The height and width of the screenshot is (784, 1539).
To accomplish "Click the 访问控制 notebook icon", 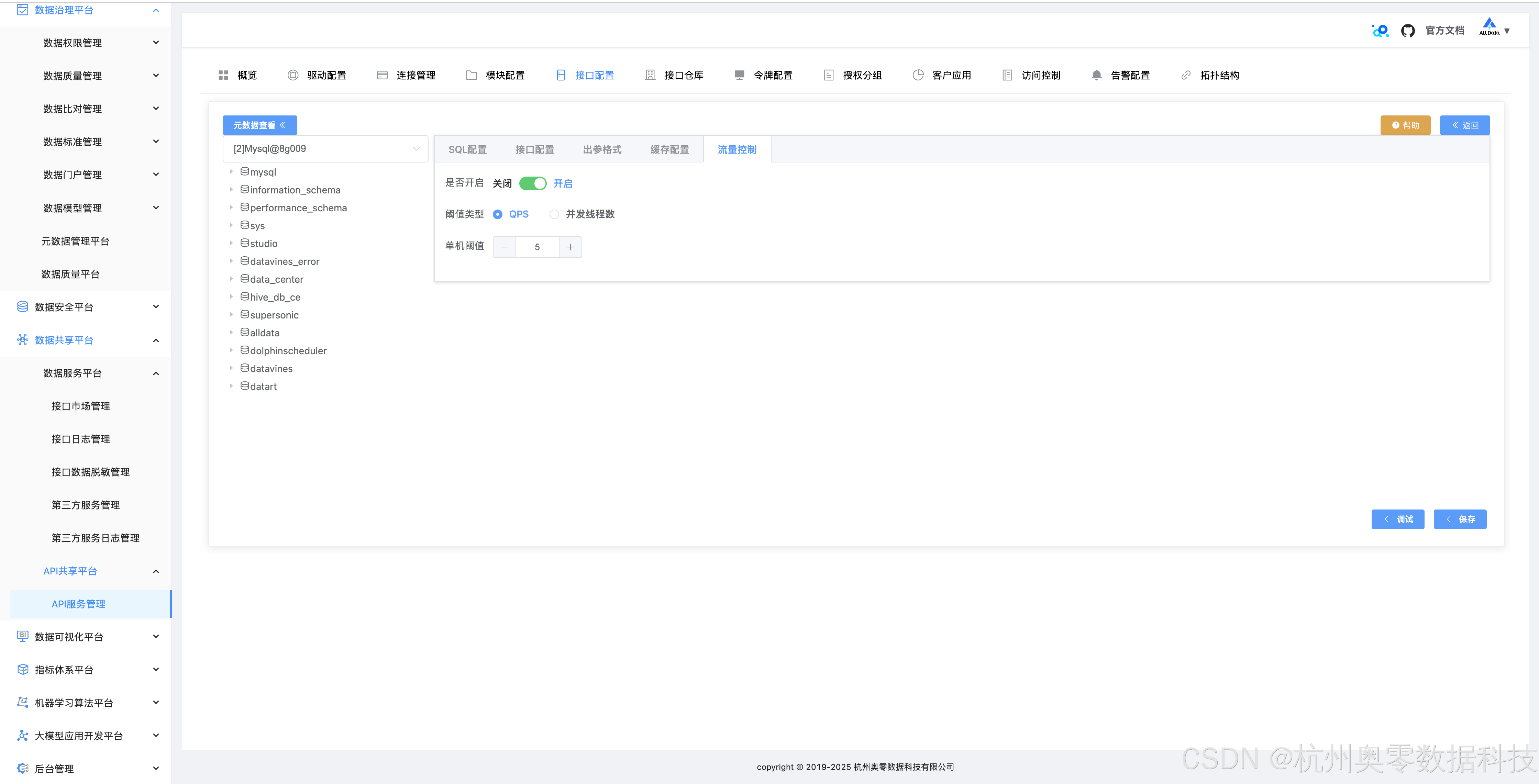I will (1007, 75).
